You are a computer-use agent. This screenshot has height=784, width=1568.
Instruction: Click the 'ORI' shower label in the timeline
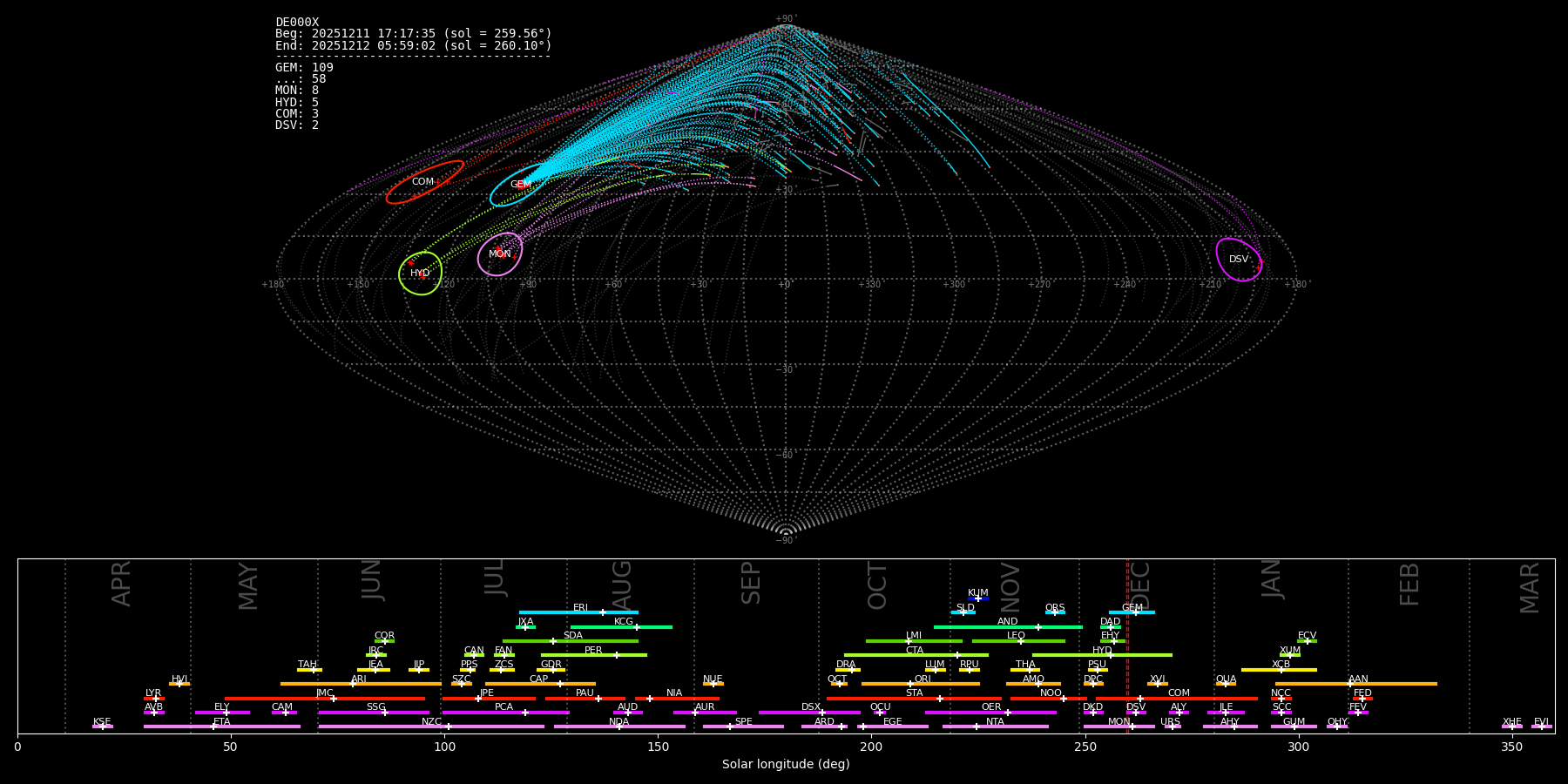coord(923,679)
